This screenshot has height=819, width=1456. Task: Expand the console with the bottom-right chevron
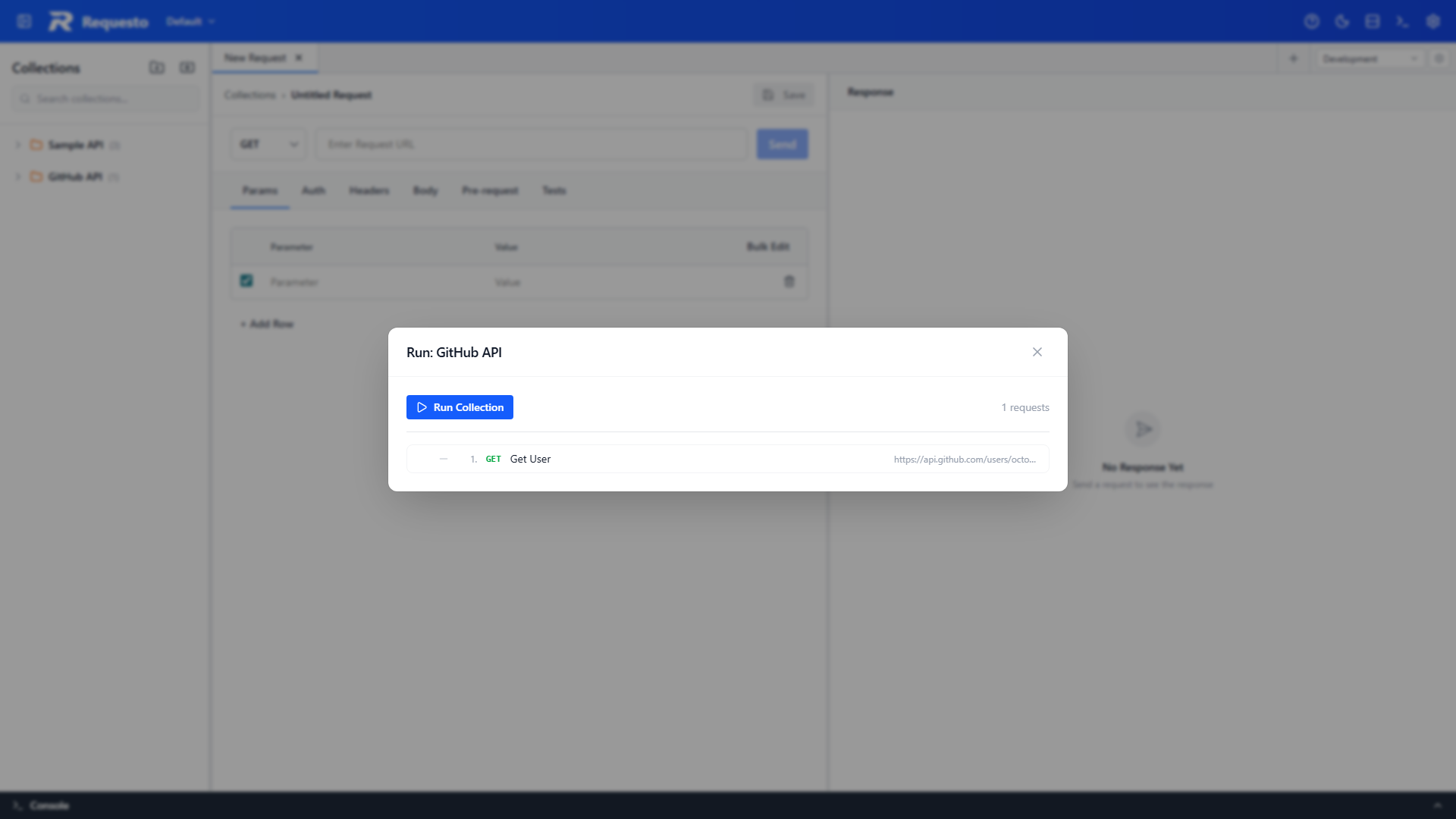click(1437, 805)
